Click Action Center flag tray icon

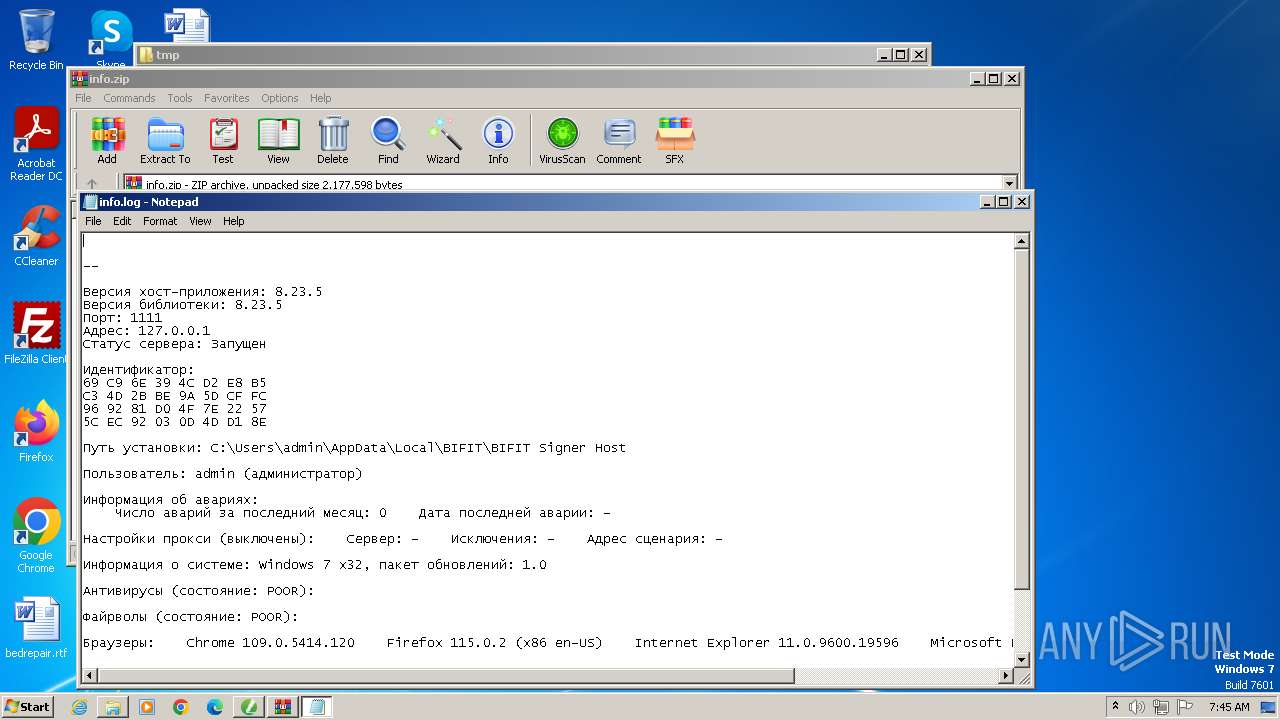pos(1185,707)
